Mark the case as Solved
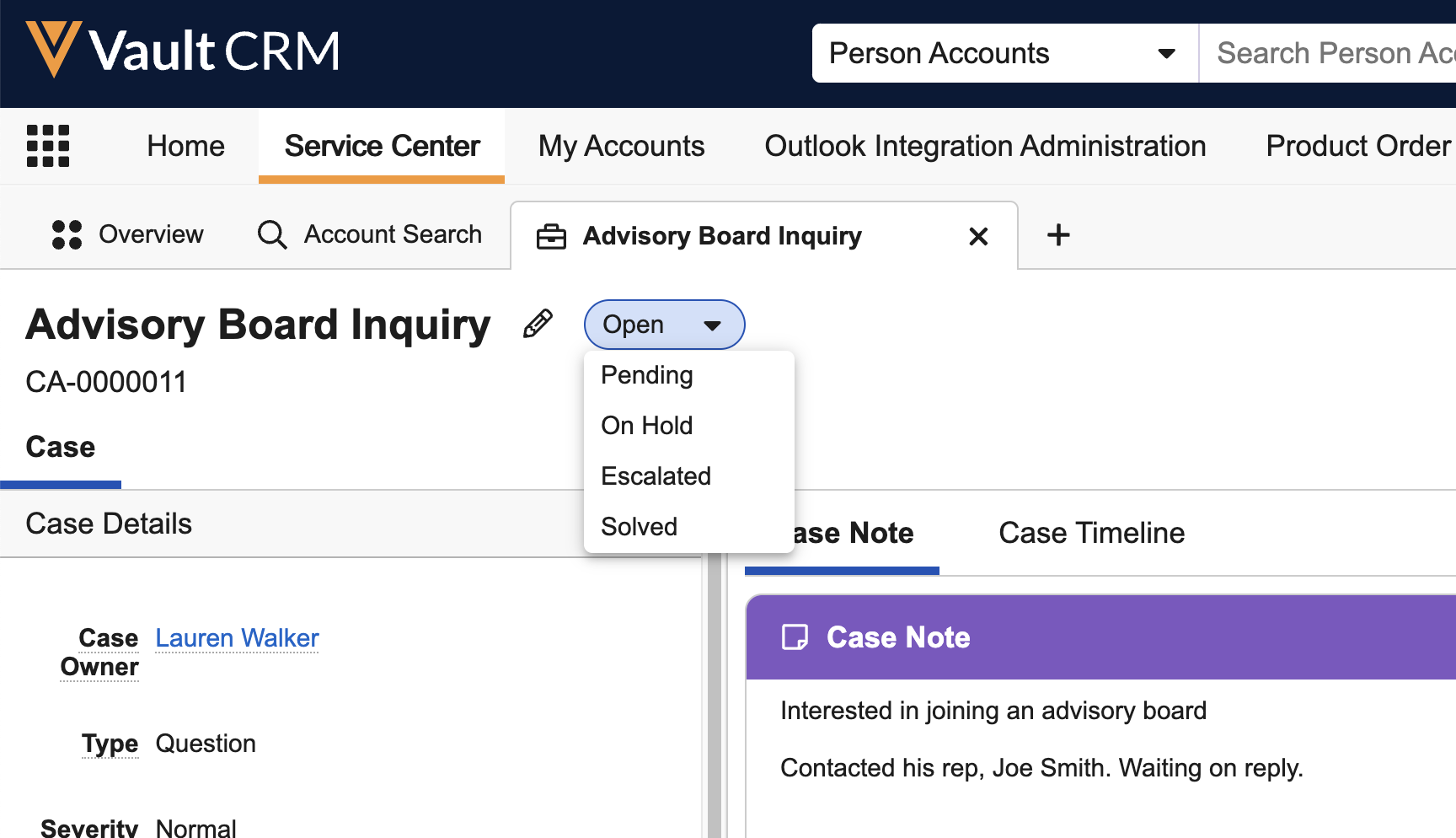The image size is (1456, 838). [x=639, y=527]
